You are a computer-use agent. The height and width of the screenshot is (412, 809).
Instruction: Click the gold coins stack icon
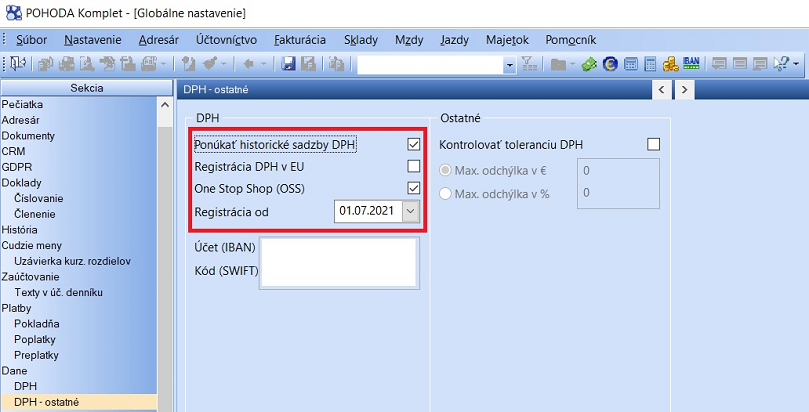pos(669,64)
